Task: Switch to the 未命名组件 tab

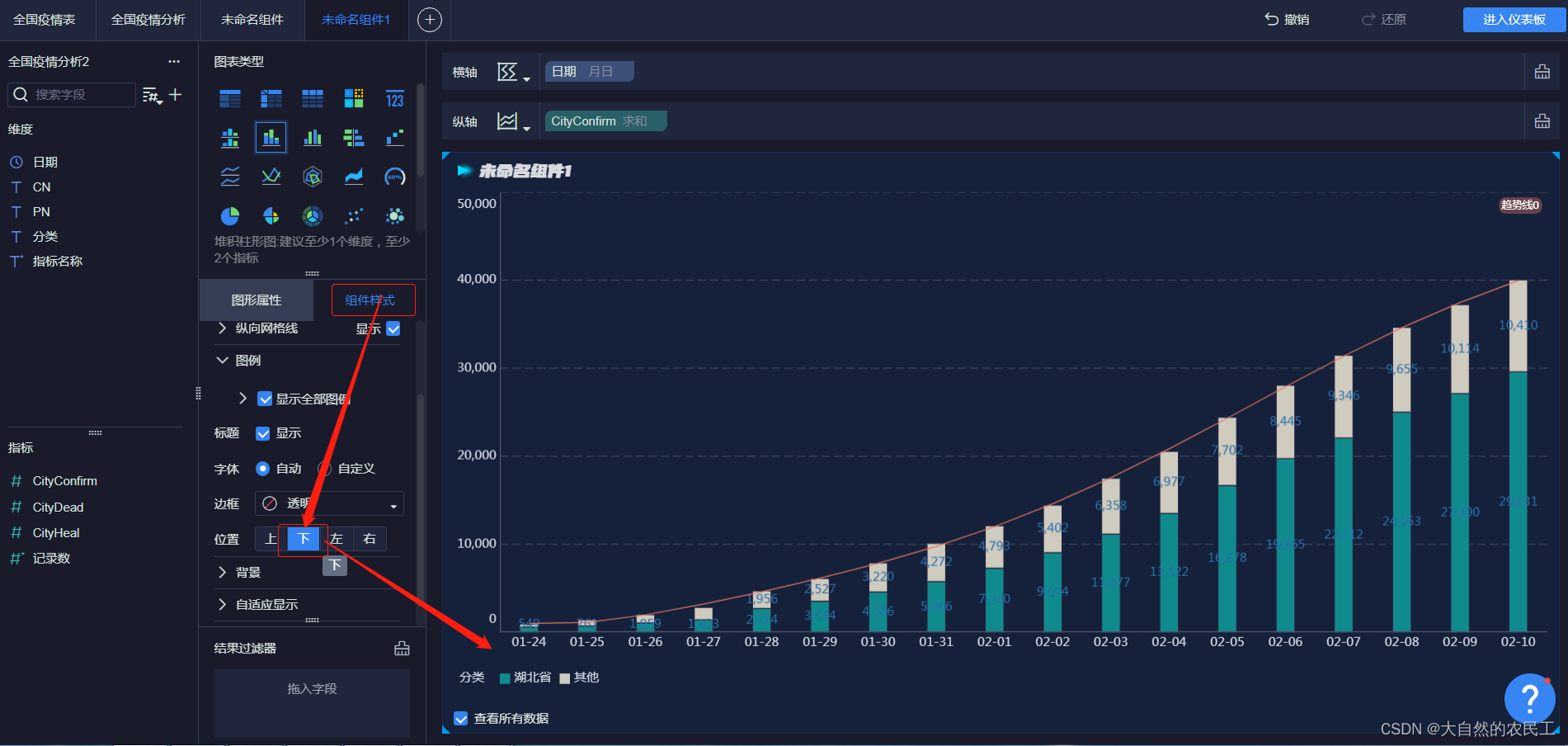Action: (x=252, y=20)
